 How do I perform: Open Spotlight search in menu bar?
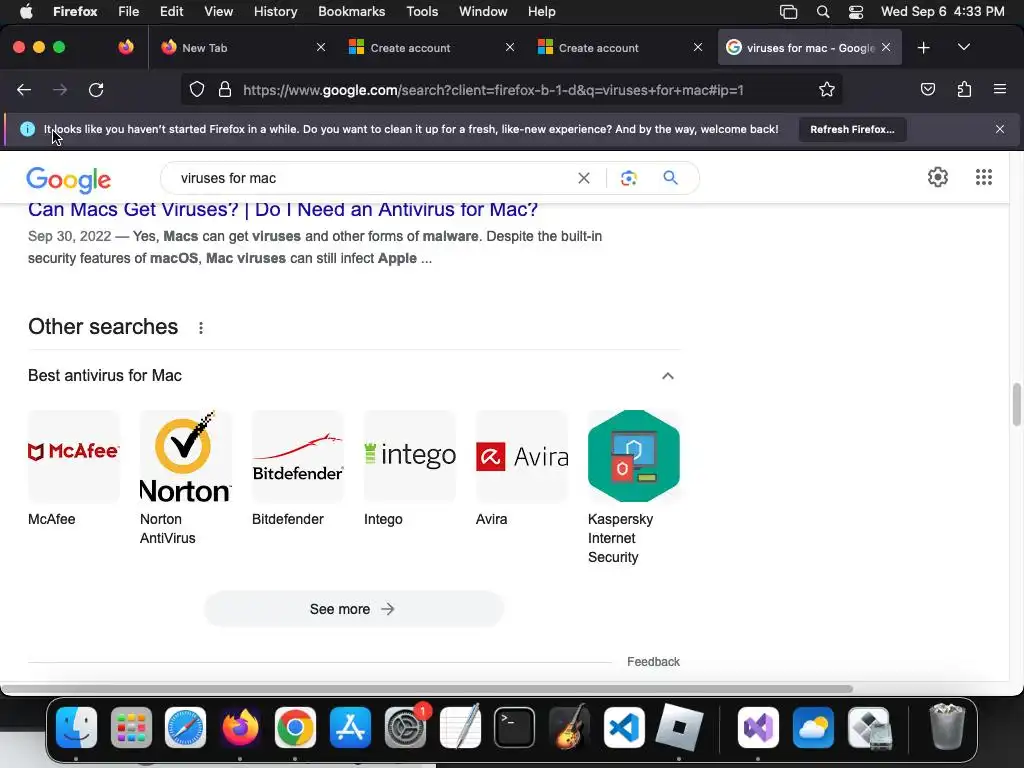[823, 12]
